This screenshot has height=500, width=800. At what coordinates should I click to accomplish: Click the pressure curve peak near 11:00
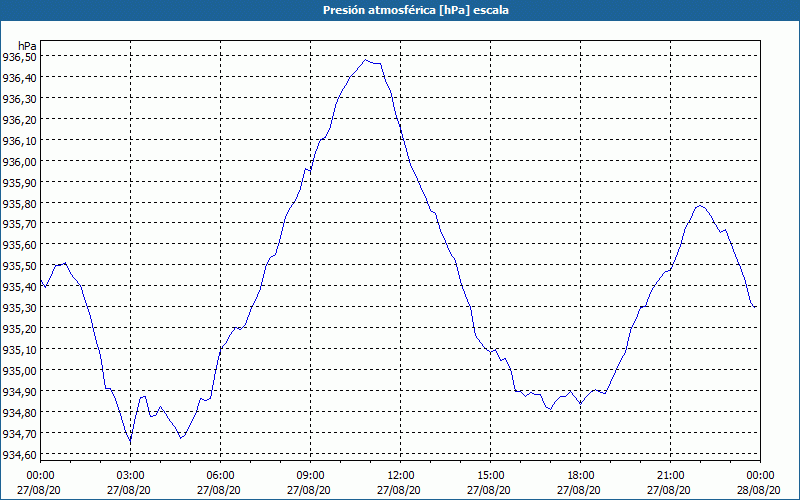click(365, 60)
